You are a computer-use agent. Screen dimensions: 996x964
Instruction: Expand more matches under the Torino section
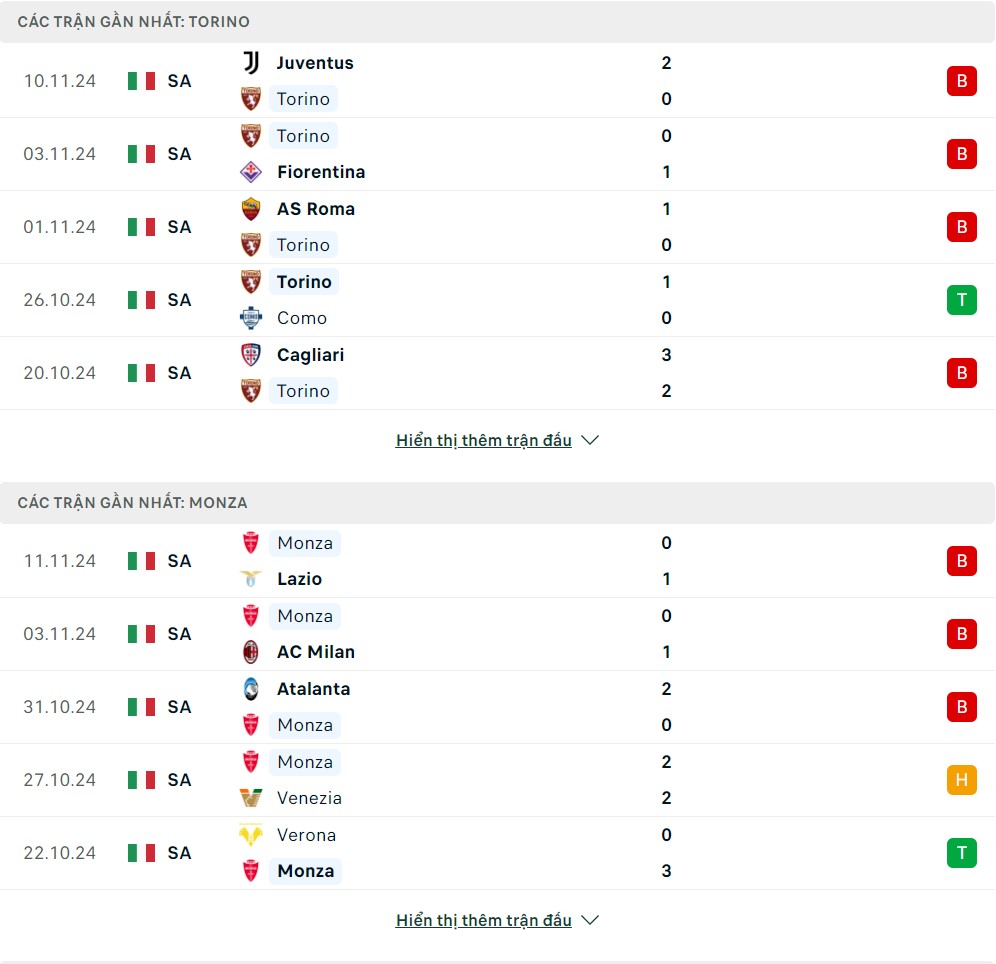tap(496, 441)
